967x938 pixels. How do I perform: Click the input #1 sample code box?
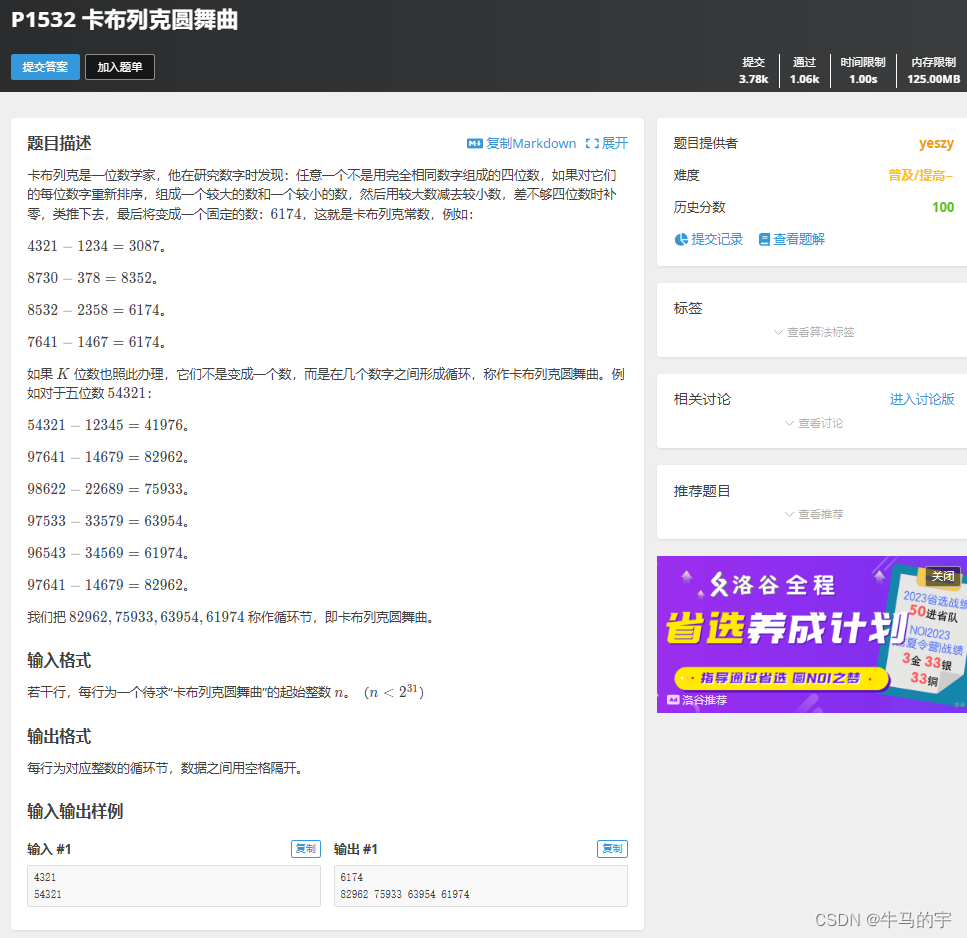(x=174, y=886)
